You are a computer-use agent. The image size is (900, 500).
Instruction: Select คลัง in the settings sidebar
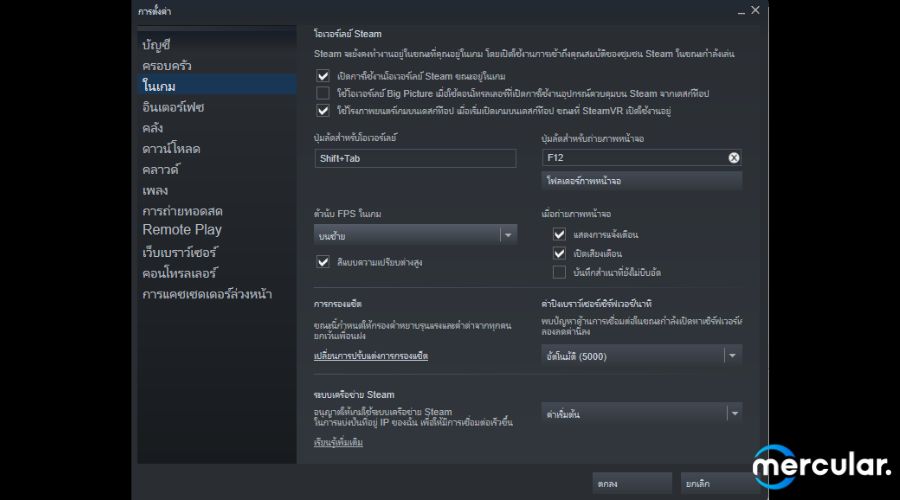[x=153, y=128]
